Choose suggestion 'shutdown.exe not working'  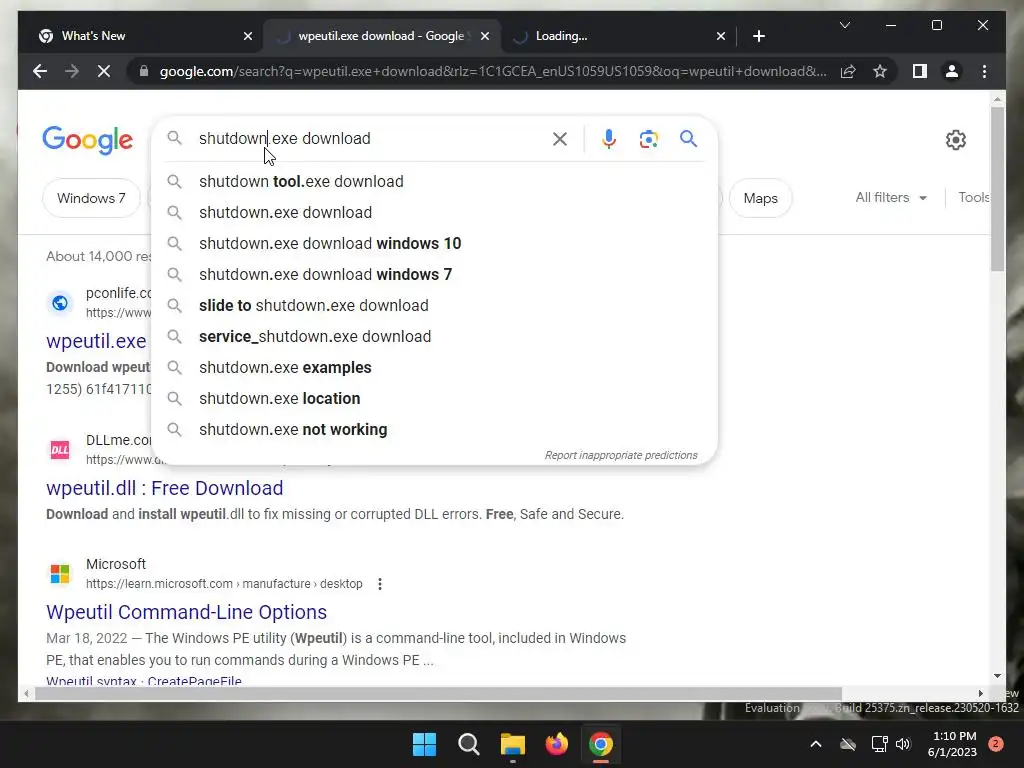pyautogui.click(x=434, y=430)
